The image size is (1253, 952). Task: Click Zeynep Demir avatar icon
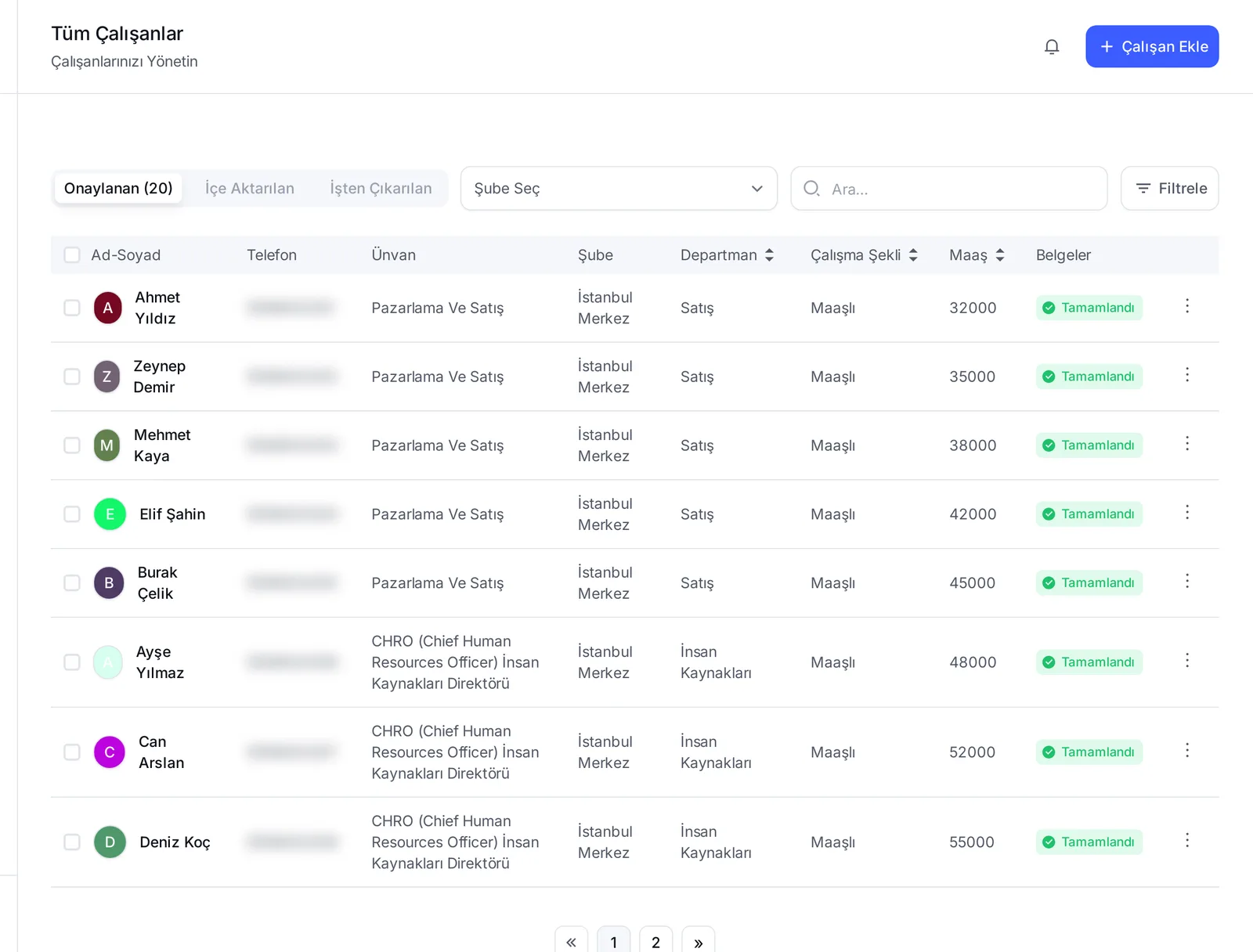click(107, 377)
